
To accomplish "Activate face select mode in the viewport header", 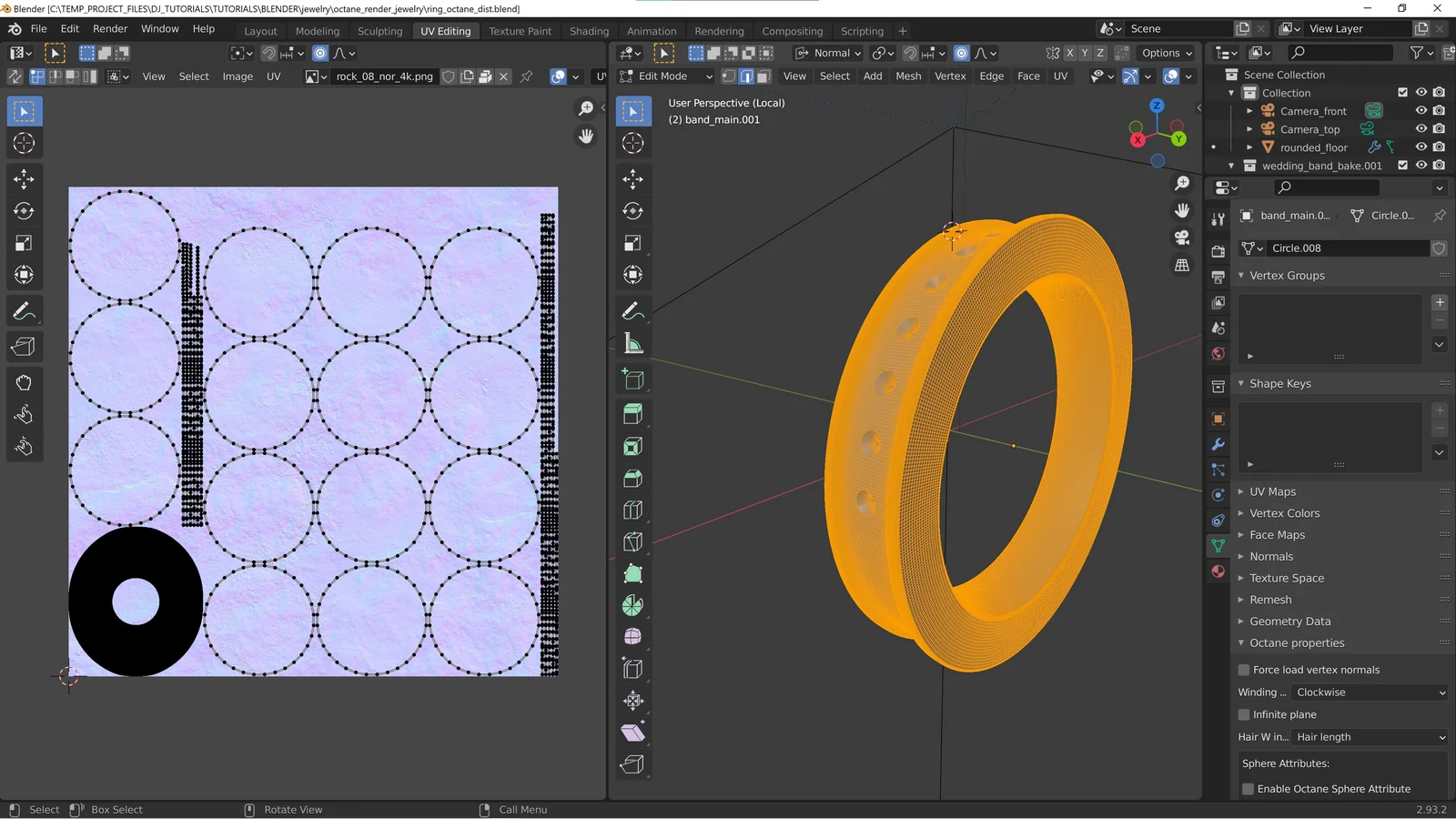I will click(x=763, y=76).
